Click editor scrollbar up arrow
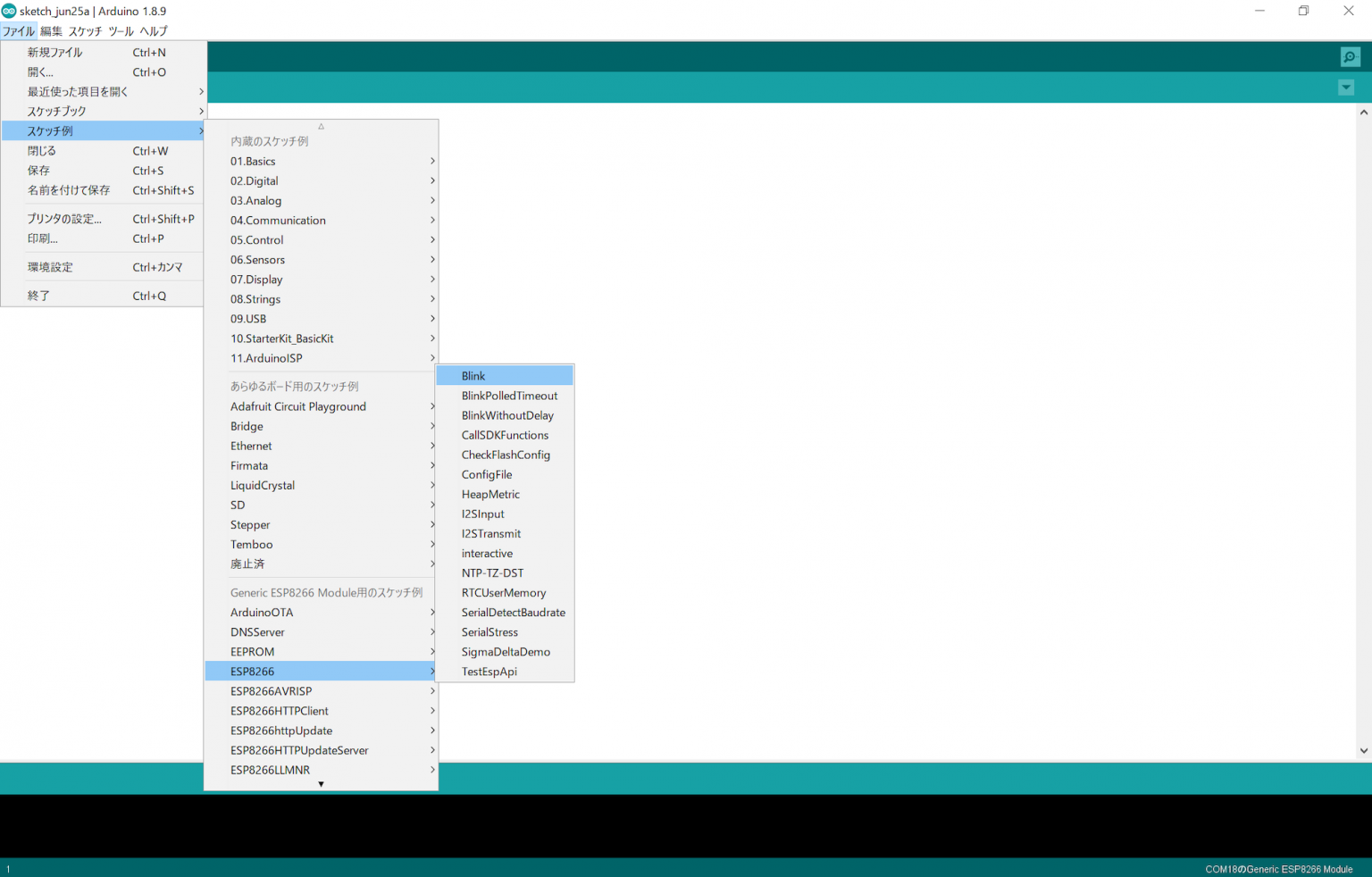Viewport: 1372px width, 877px height. [1363, 113]
